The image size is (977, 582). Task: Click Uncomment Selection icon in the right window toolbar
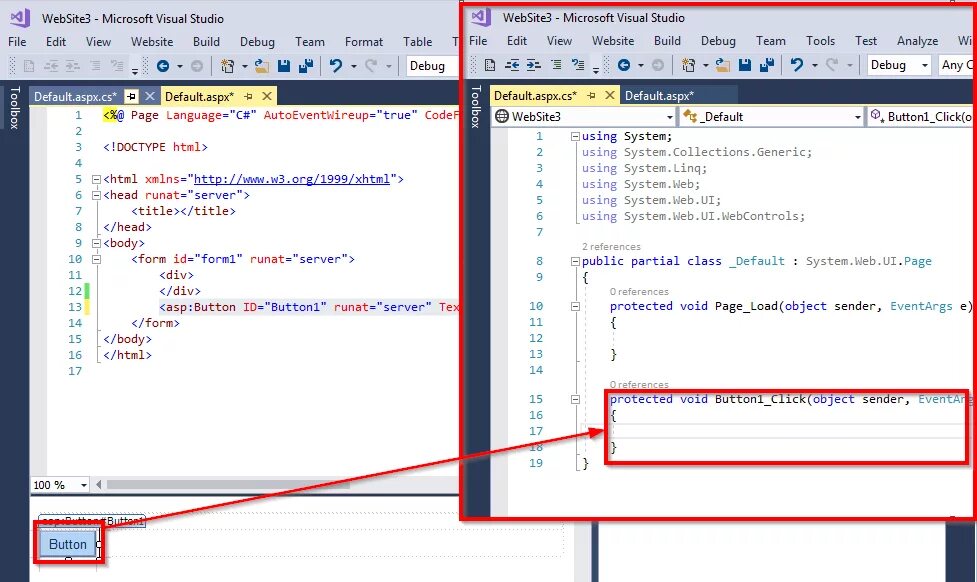point(578,65)
